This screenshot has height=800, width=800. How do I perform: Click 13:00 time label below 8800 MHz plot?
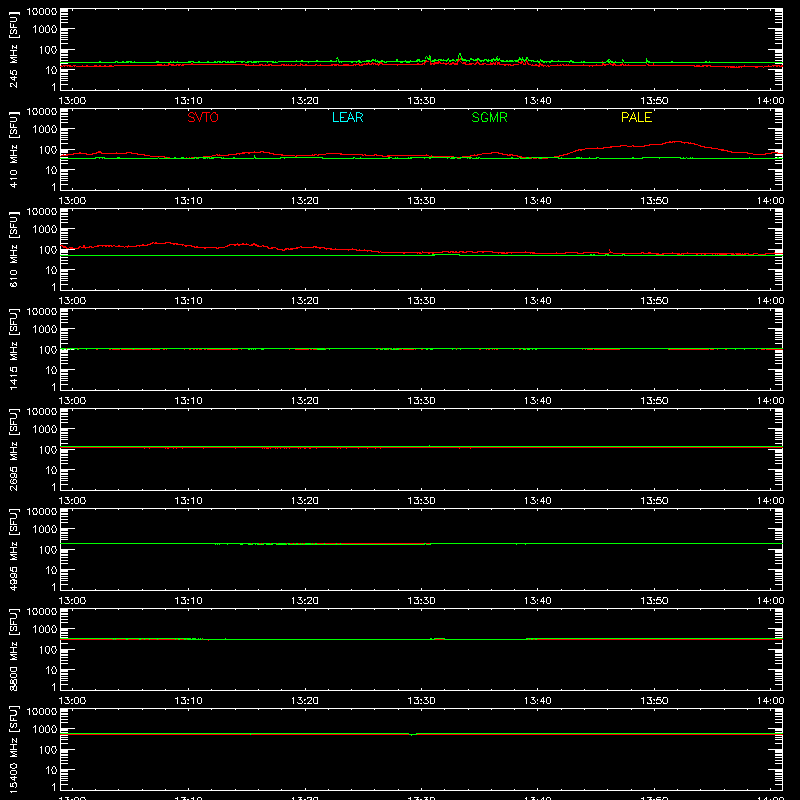click(72, 701)
